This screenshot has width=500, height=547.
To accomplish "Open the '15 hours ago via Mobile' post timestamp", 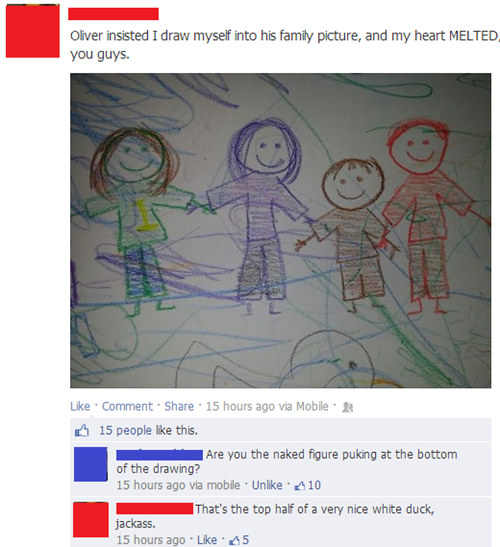I will coord(267,406).
